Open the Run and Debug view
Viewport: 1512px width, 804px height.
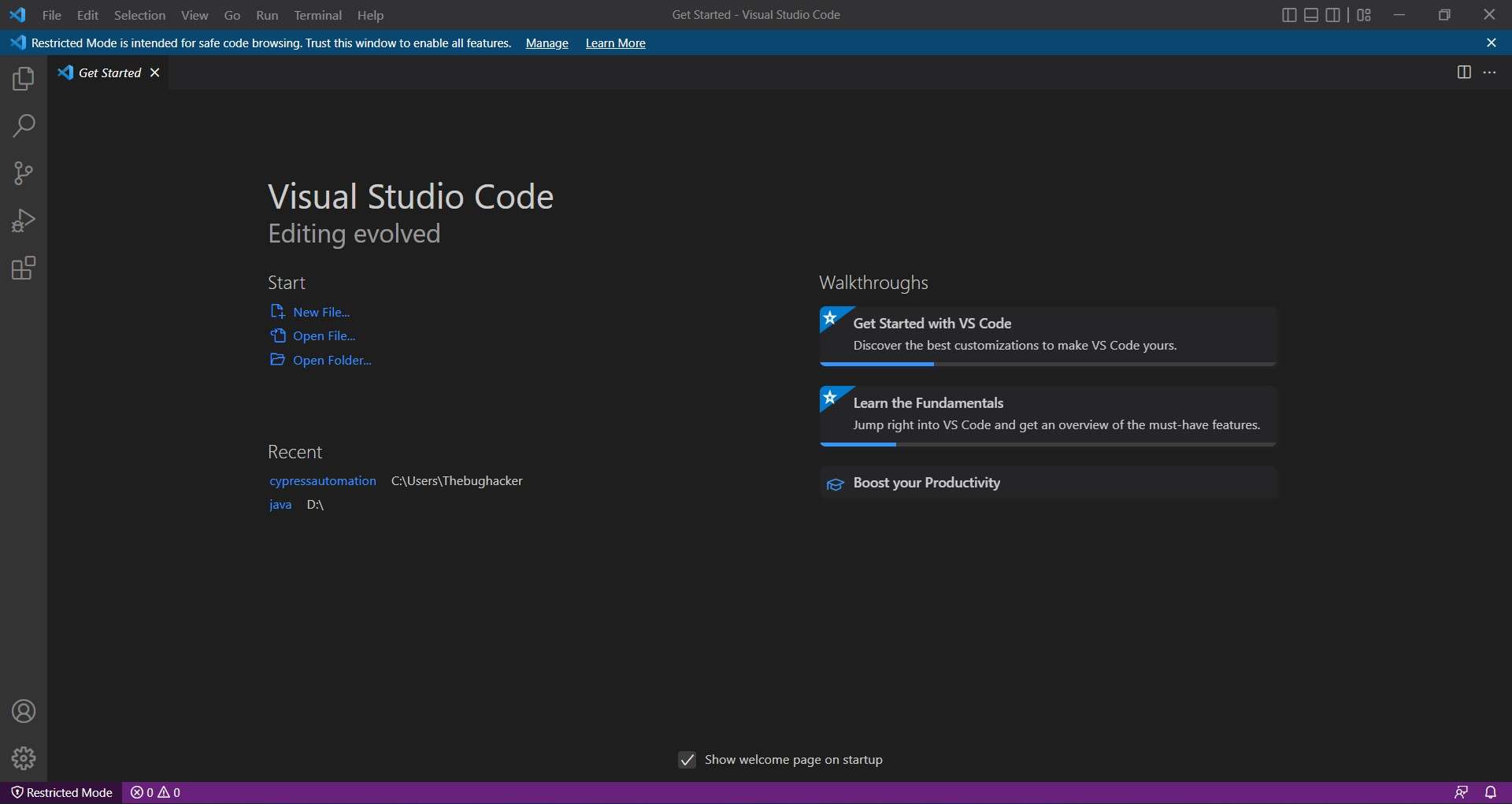tap(24, 220)
